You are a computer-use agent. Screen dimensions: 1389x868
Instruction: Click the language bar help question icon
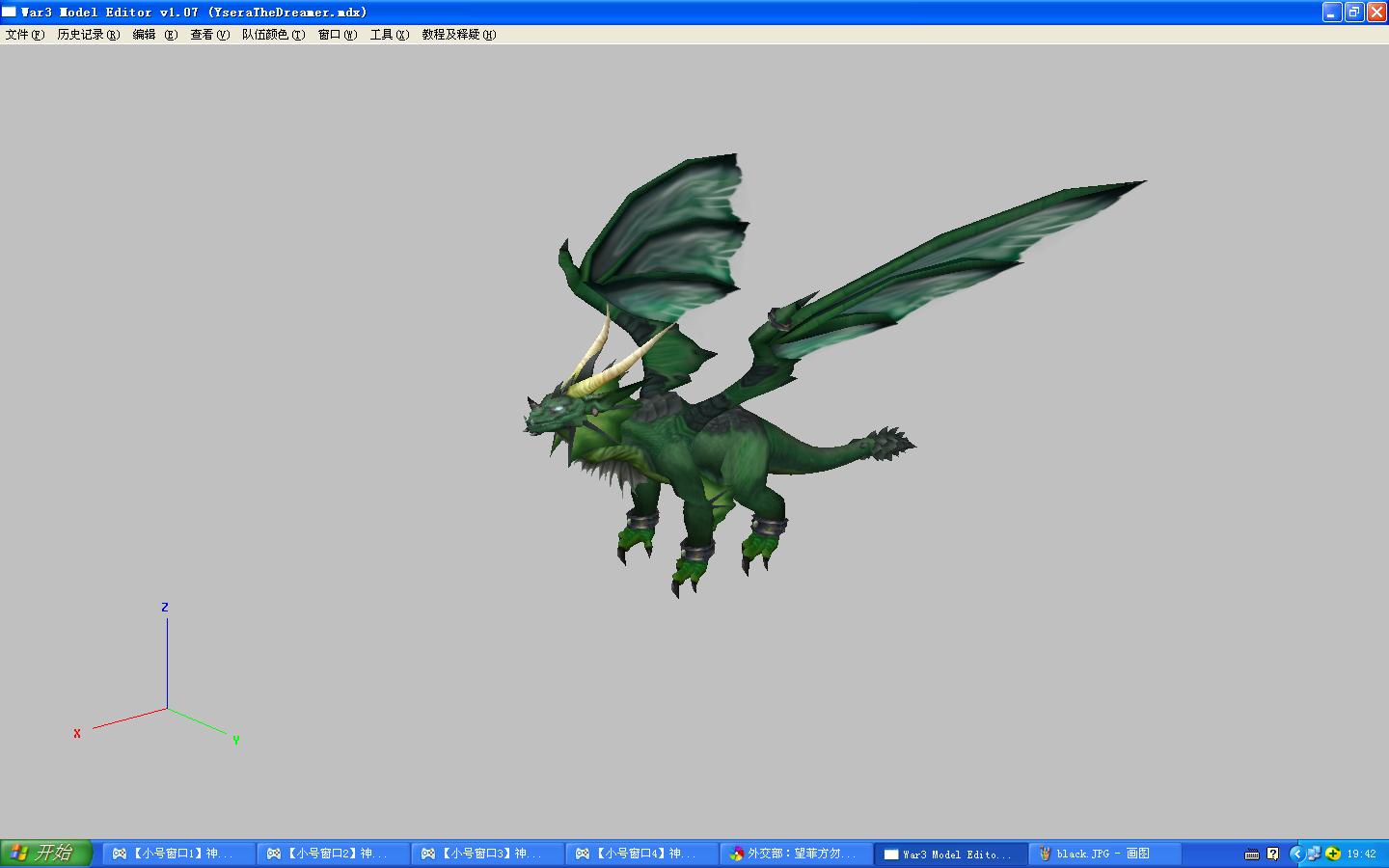point(1272,854)
